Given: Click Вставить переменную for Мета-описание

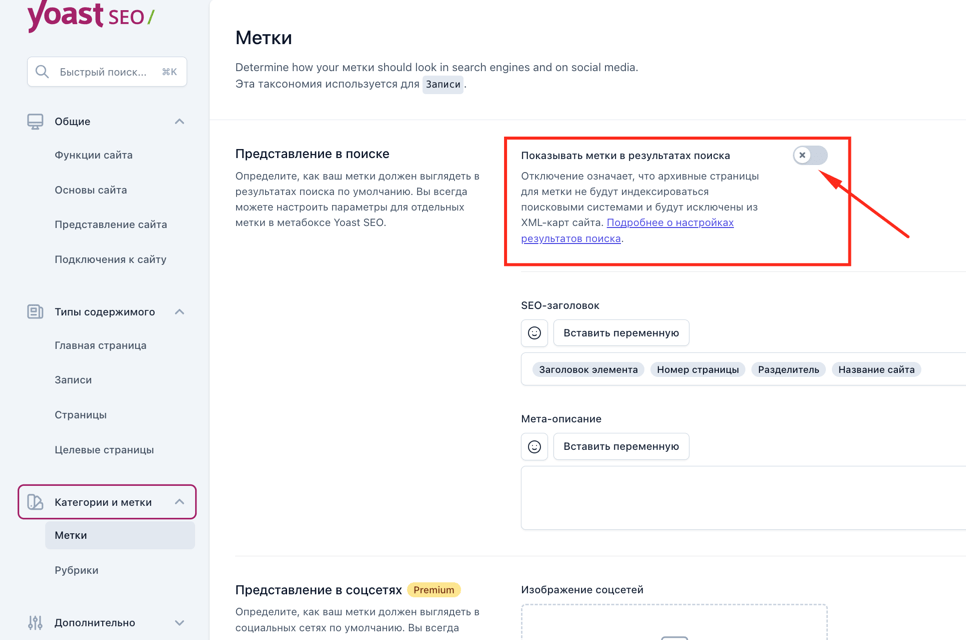Looking at the screenshot, I should click(x=621, y=446).
